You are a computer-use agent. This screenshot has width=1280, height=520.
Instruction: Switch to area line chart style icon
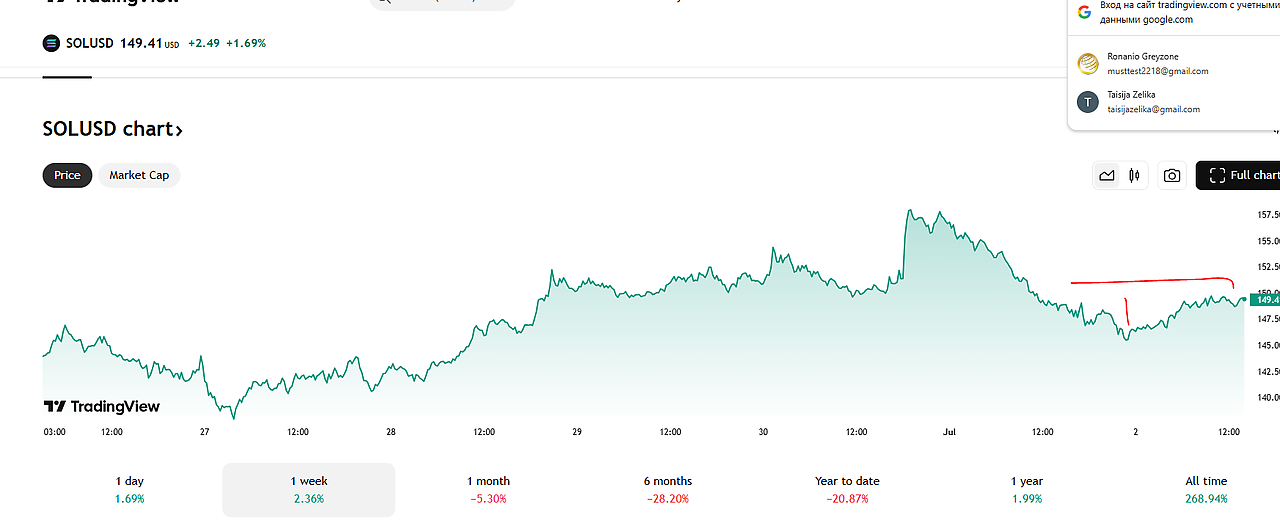tap(1107, 175)
